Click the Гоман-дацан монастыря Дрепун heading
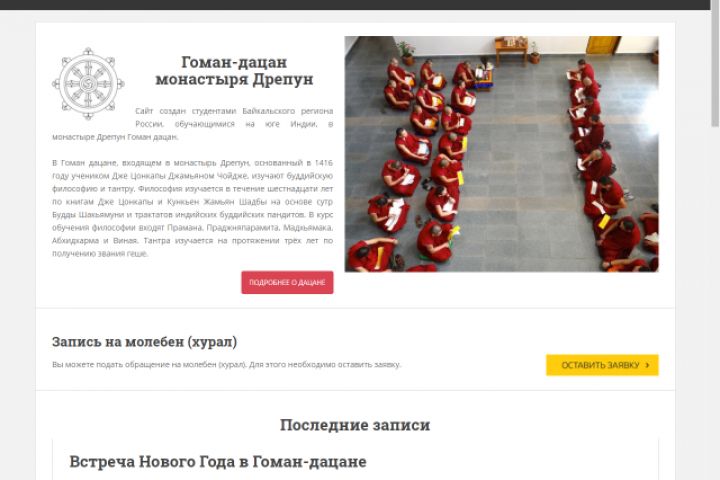The image size is (720, 480). (x=234, y=70)
